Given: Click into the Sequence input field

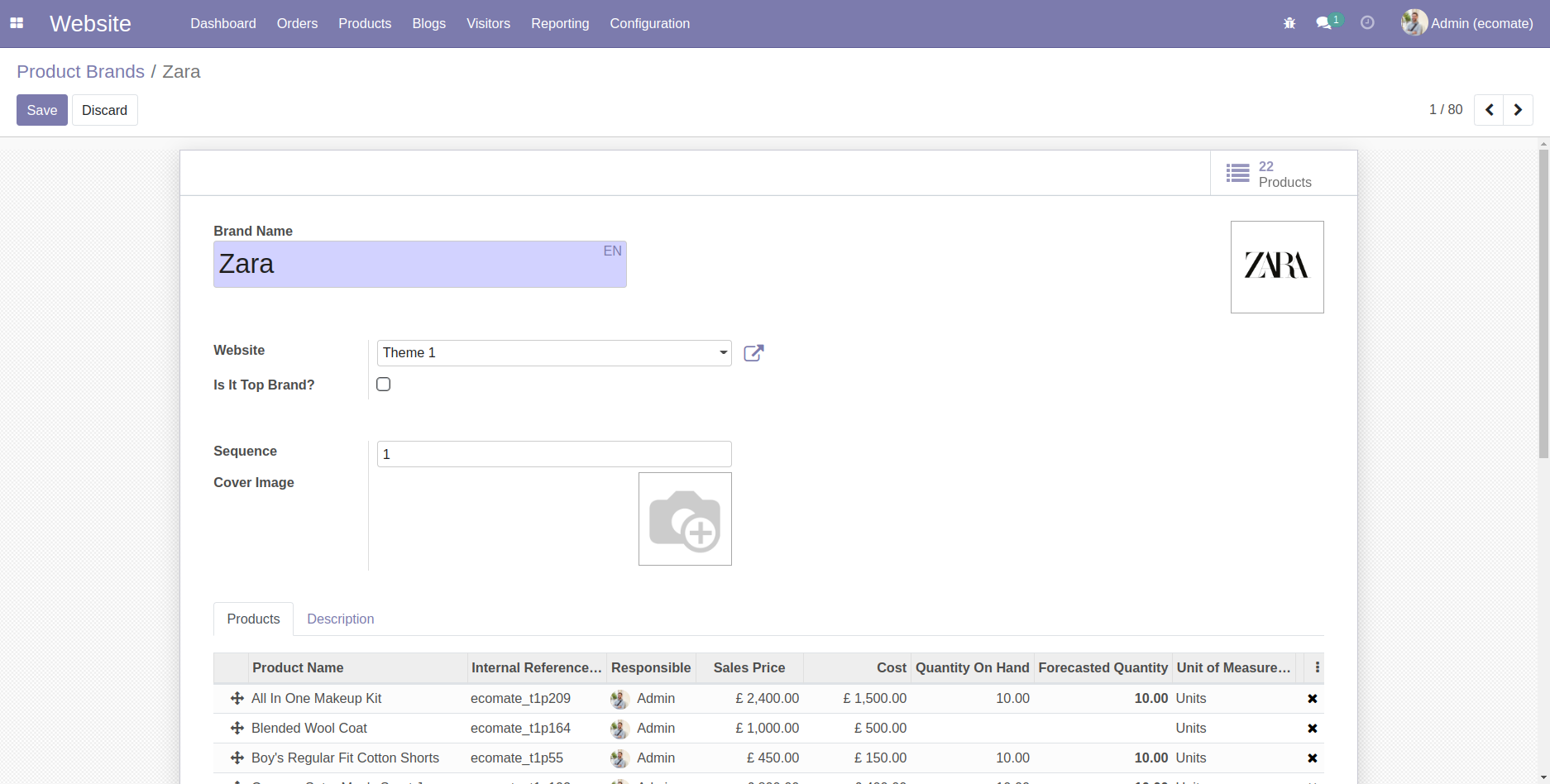Looking at the screenshot, I should click(x=554, y=454).
